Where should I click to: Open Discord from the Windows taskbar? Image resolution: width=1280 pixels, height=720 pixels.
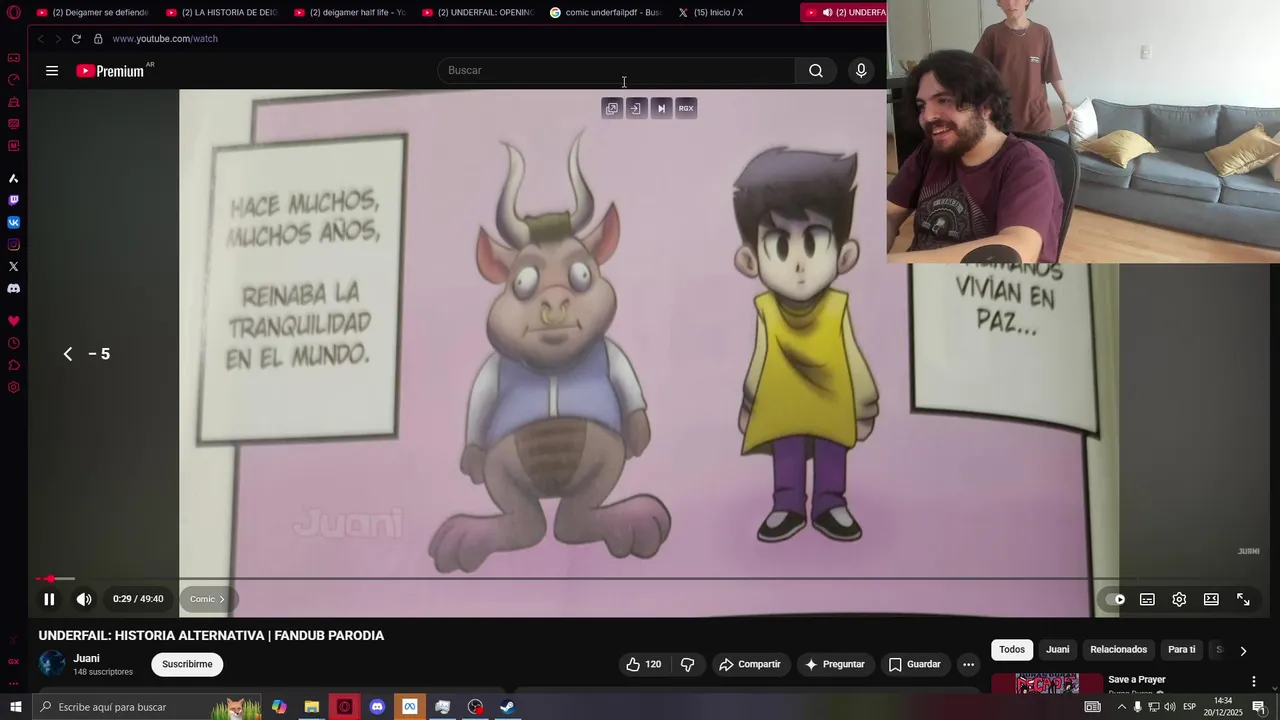(x=377, y=707)
